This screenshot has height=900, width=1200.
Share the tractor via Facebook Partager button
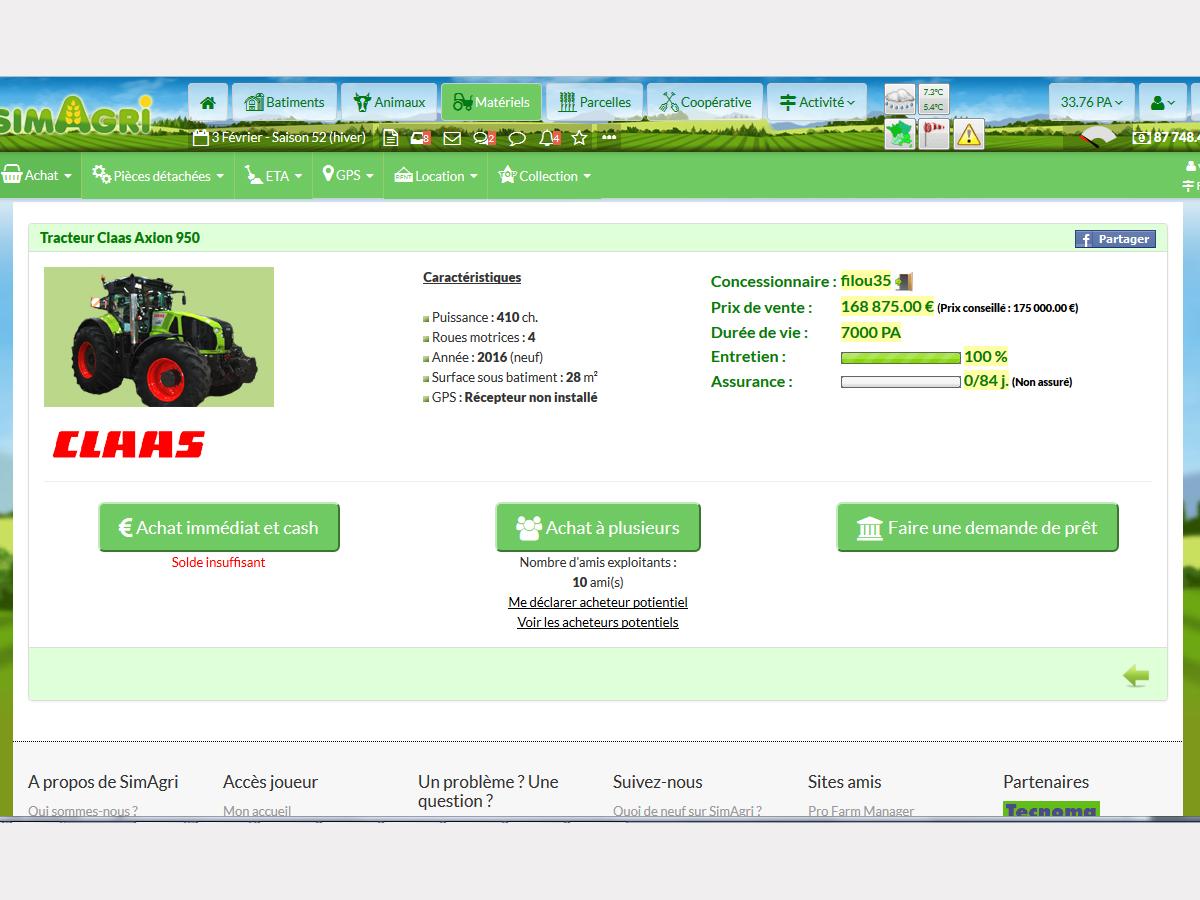click(x=1115, y=239)
